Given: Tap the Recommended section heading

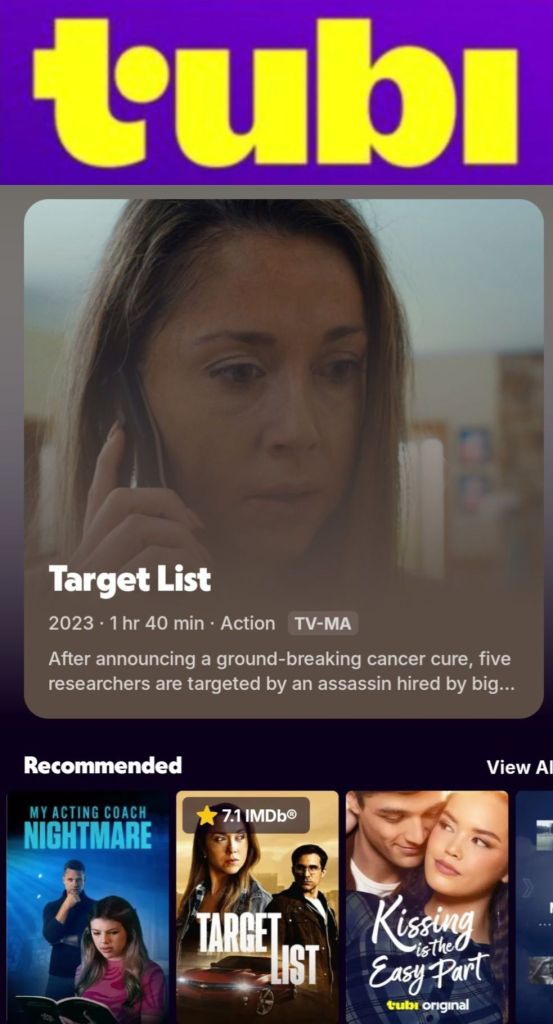Looking at the screenshot, I should coord(103,765).
